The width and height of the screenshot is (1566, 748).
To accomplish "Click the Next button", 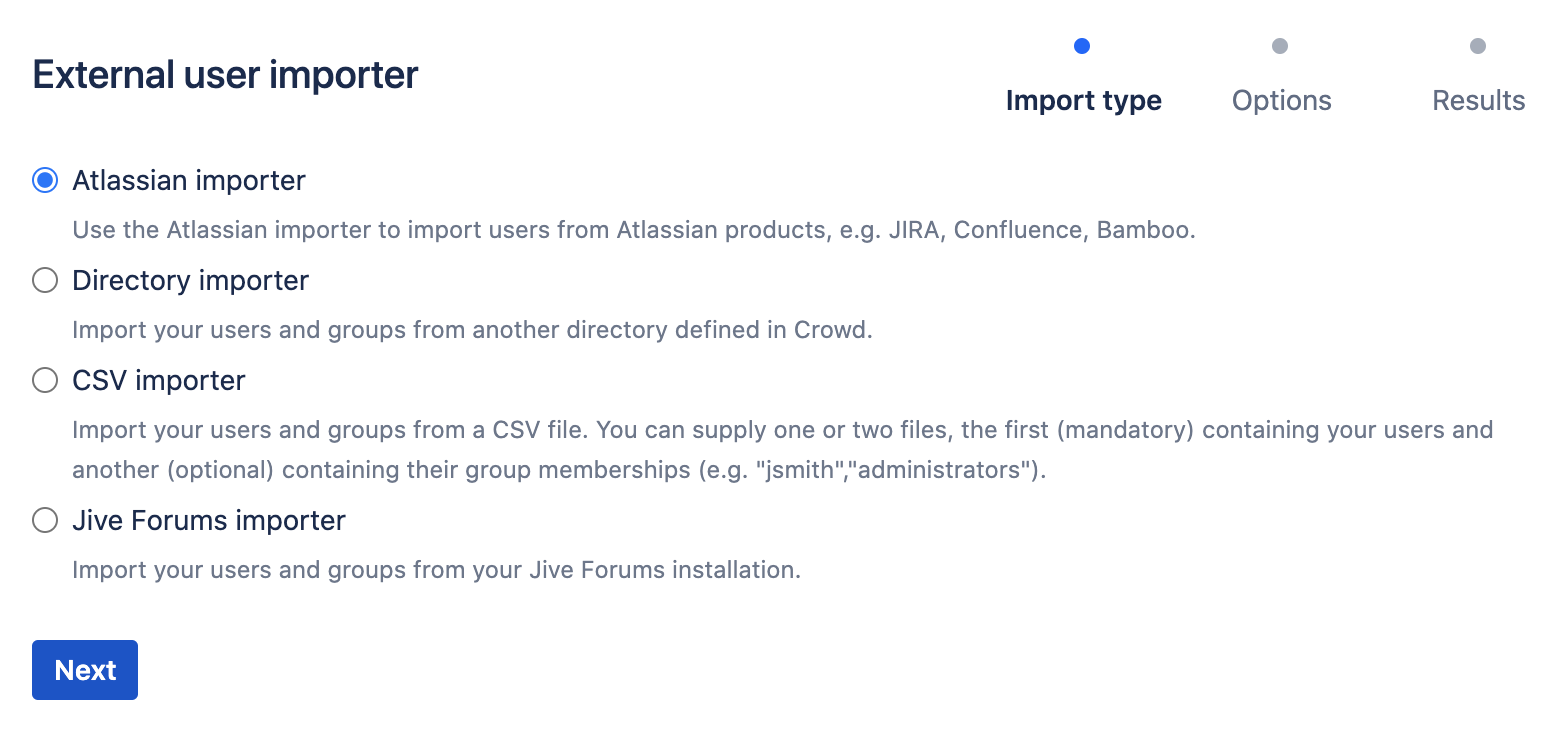I will click(85, 670).
